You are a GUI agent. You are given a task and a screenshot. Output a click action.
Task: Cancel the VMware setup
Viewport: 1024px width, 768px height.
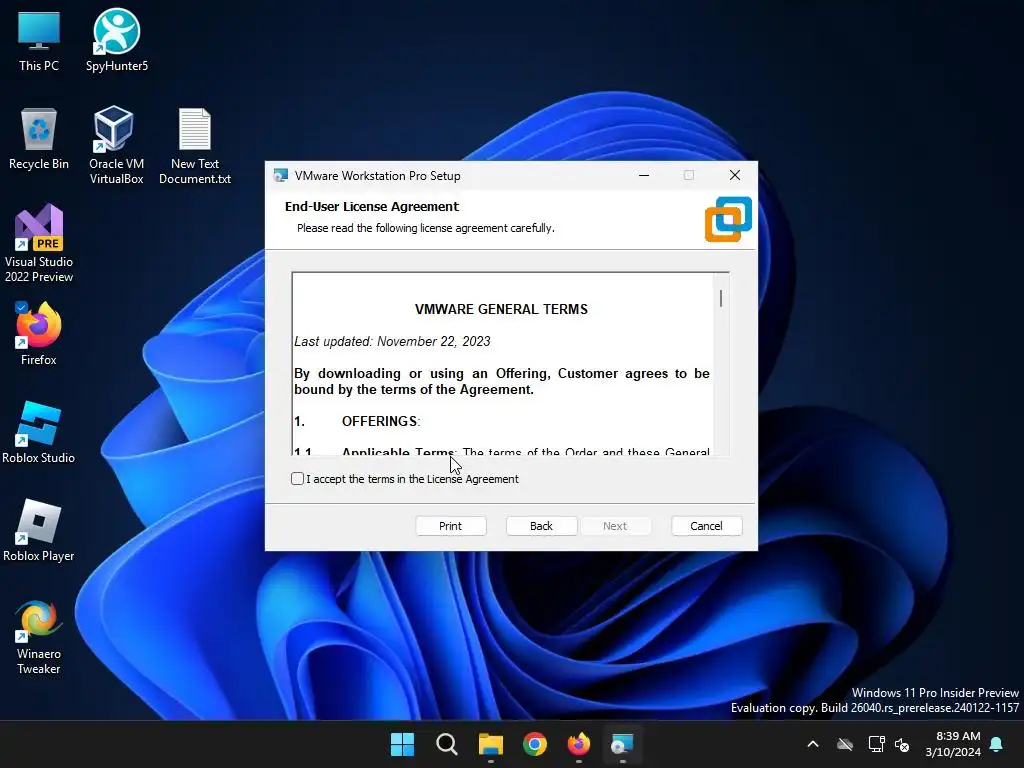[x=707, y=526]
